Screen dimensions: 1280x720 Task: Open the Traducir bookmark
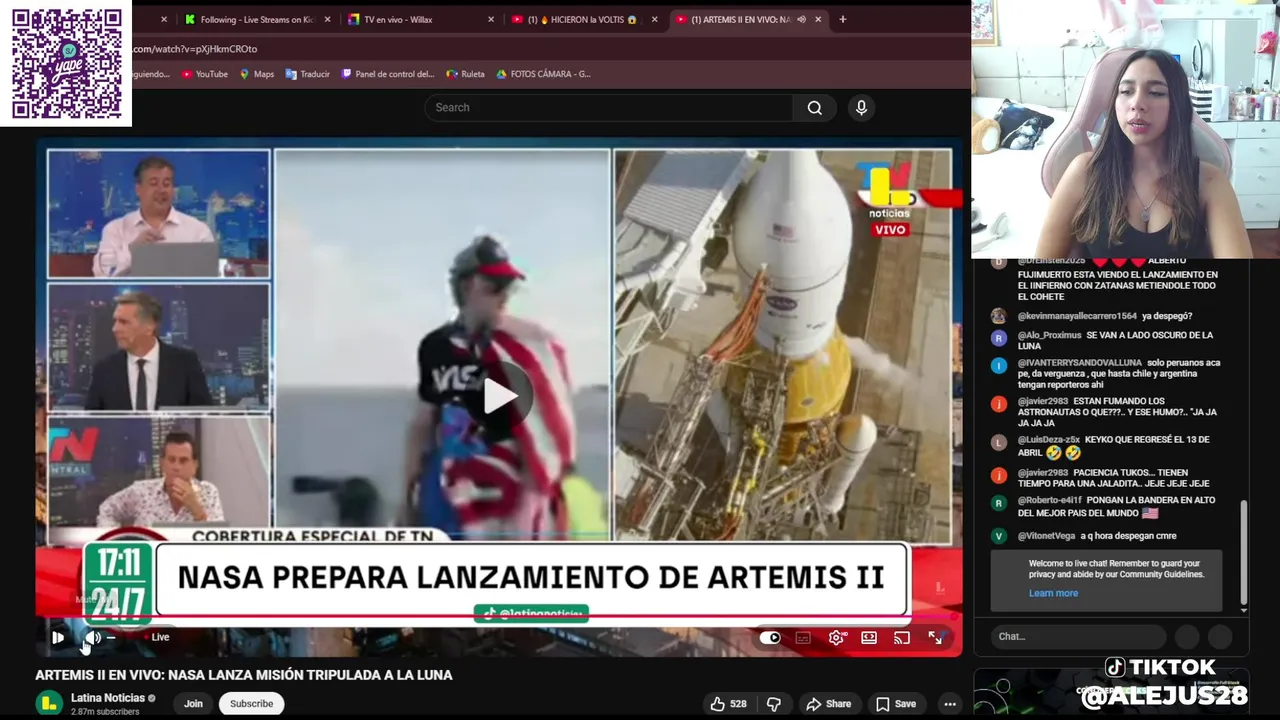(x=308, y=74)
